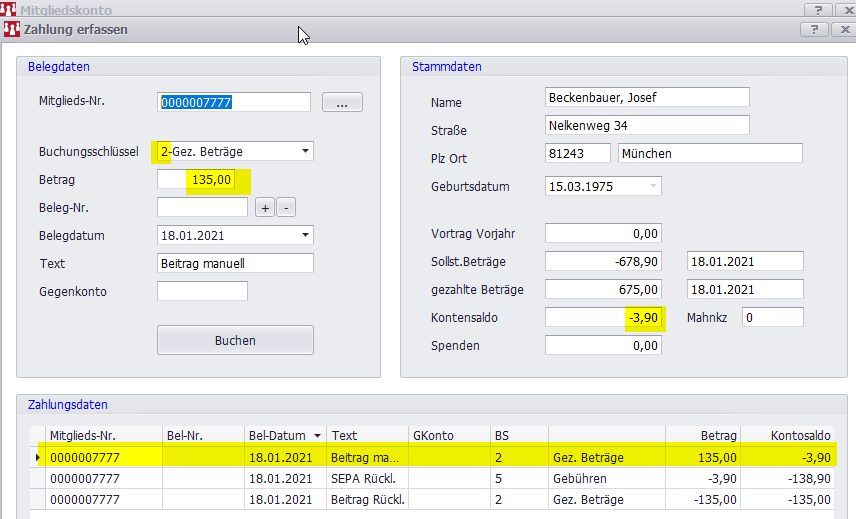Click the Text field containing Beitrag manuell
Viewport: 856px width, 519px height.
pyautogui.click(x=235, y=264)
